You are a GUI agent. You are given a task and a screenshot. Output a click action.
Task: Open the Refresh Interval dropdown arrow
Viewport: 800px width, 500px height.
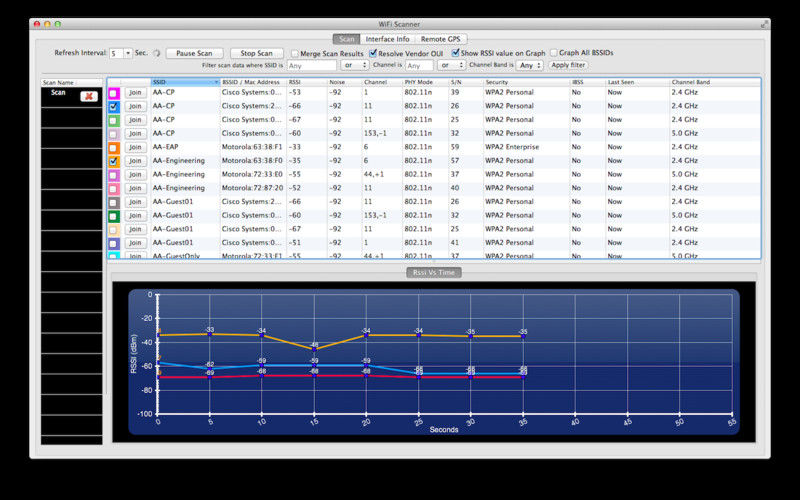(128, 53)
